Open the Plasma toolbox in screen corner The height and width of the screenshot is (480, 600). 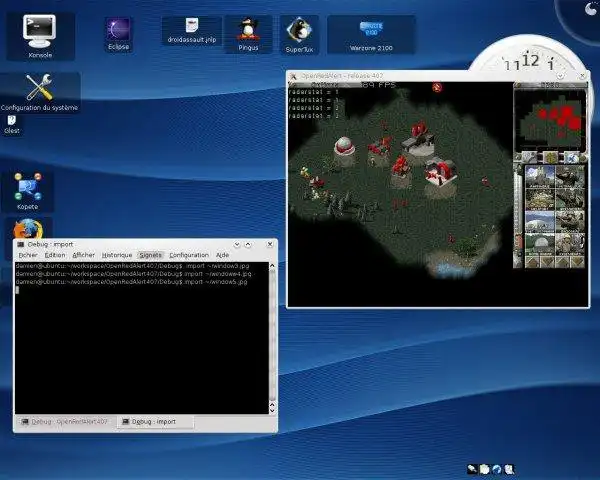(590, 8)
